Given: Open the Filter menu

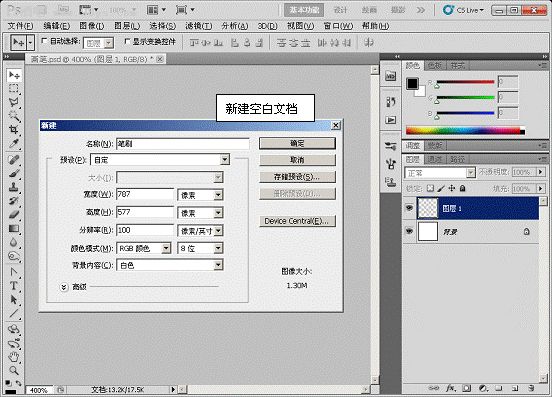Looking at the screenshot, I should point(199,26).
